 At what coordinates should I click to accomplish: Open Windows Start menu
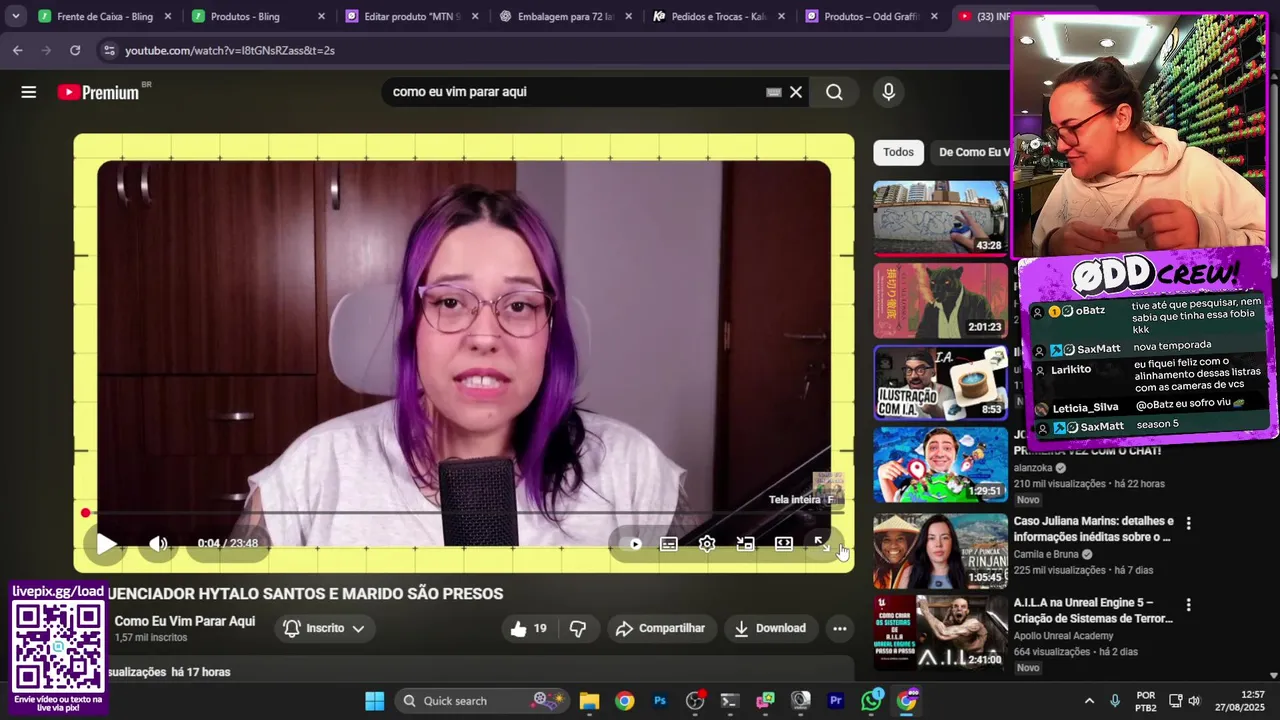coord(374,701)
